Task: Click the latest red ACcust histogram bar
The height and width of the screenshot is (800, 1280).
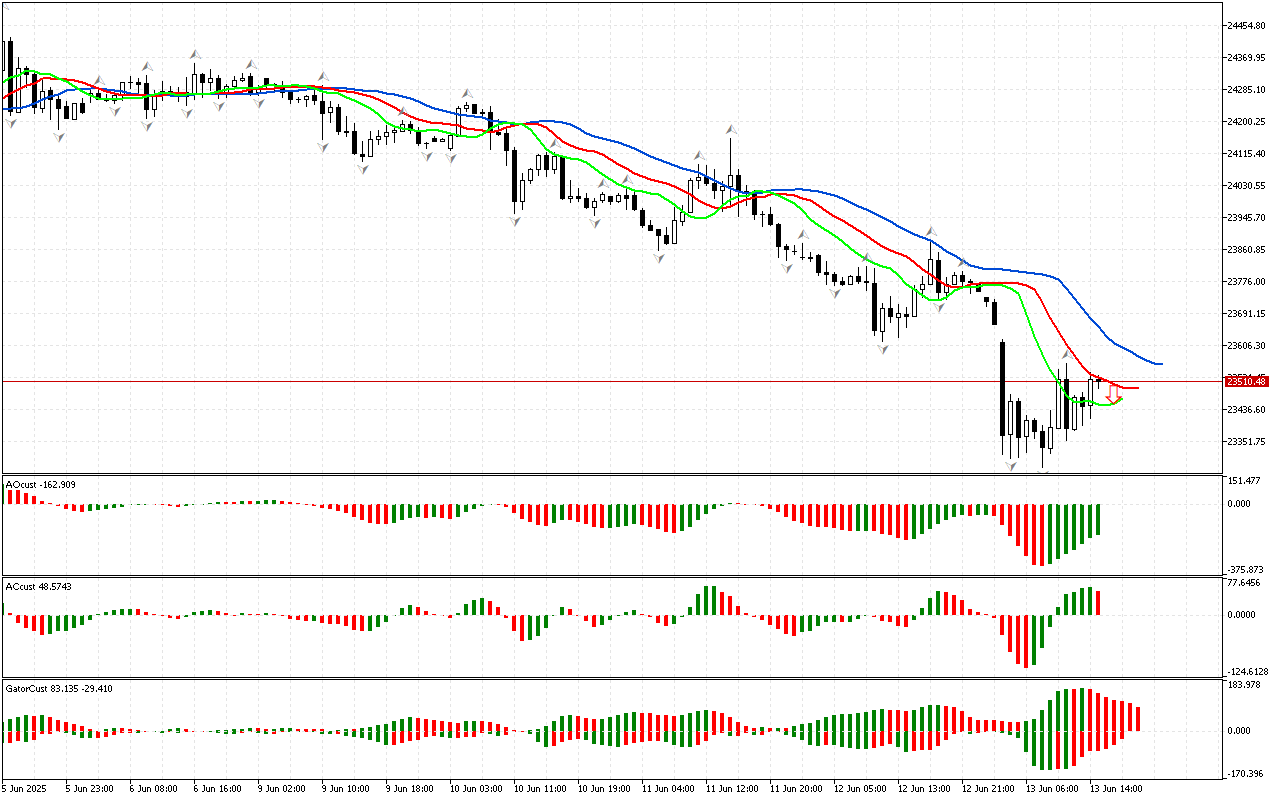Action: tap(1099, 603)
